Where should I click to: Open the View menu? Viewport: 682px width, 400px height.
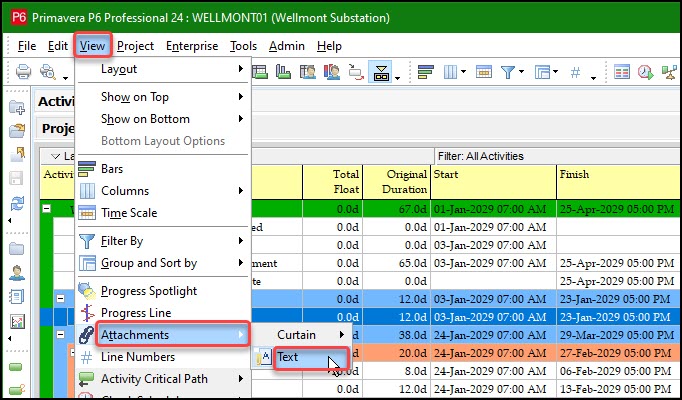[x=92, y=46]
